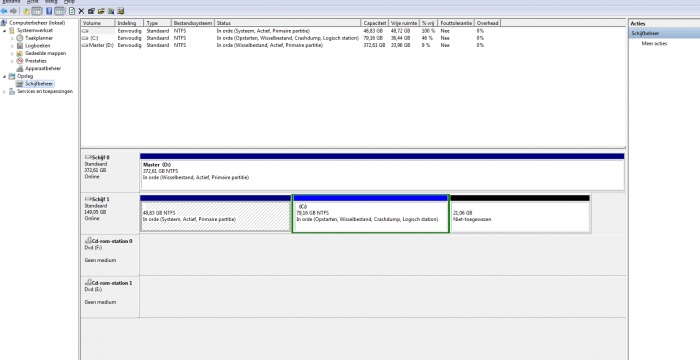Click the magnifier explore toolbar icon
The width and height of the screenshot is (700, 360).
[111, 11]
